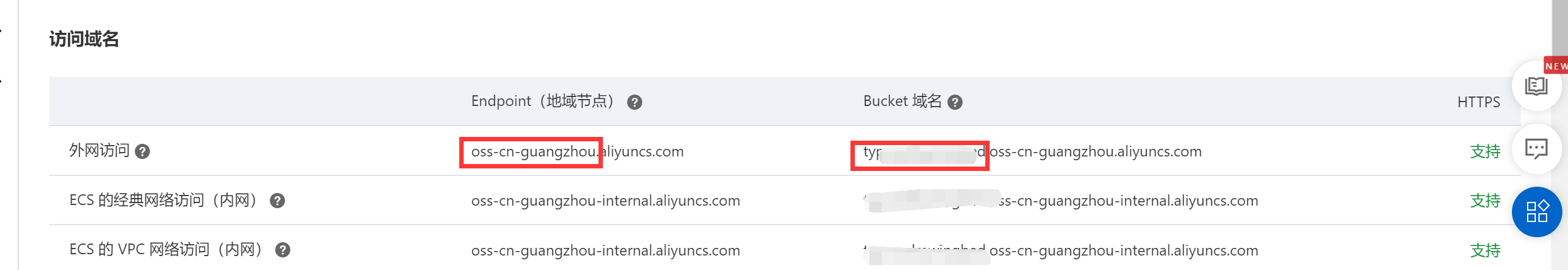The width and height of the screenshot is (1568, 270).
Task: Click internal endpoint in ECS 经典网络访问 row
Action: point(605,201)
